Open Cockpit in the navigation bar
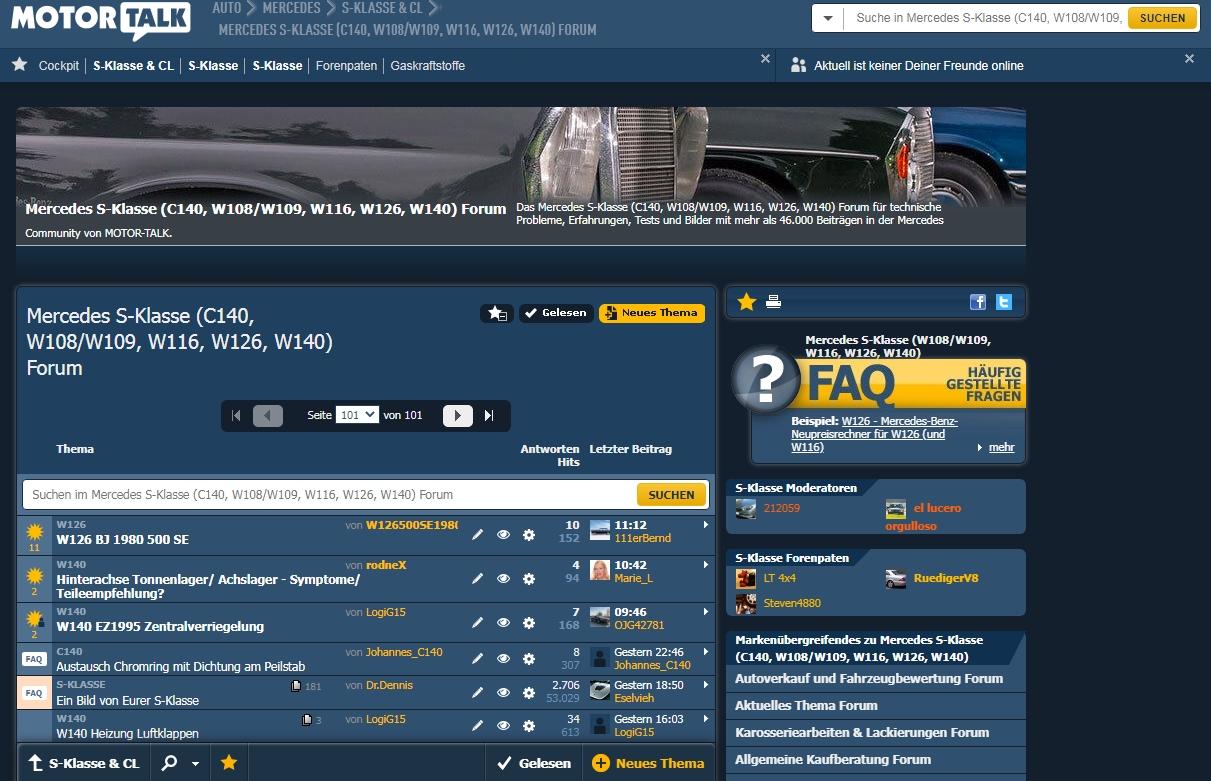 click(59, 66)
